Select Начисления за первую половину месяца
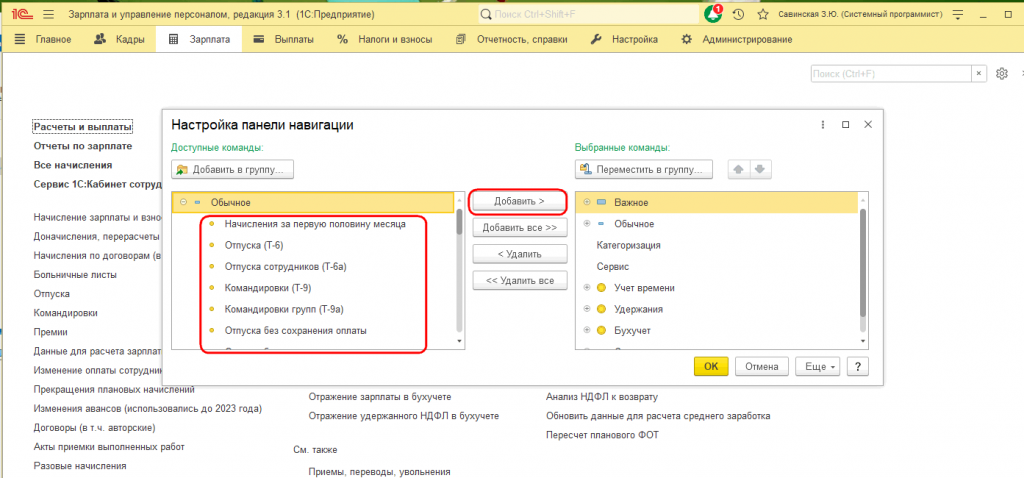Screen dimensions: 1024x478 pos(315,224)
